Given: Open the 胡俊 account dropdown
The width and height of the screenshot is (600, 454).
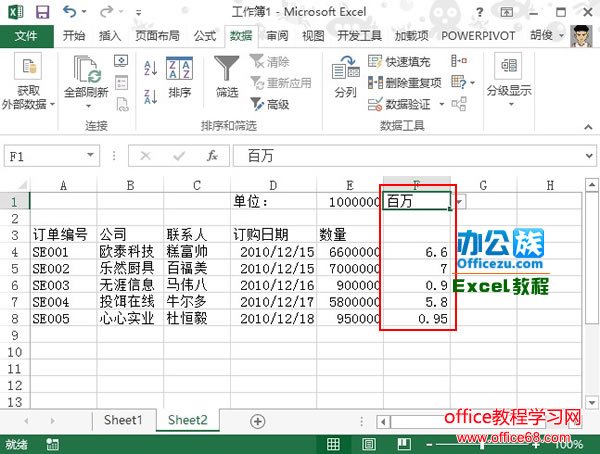Looking at the screenshot, I should [561, 36].
